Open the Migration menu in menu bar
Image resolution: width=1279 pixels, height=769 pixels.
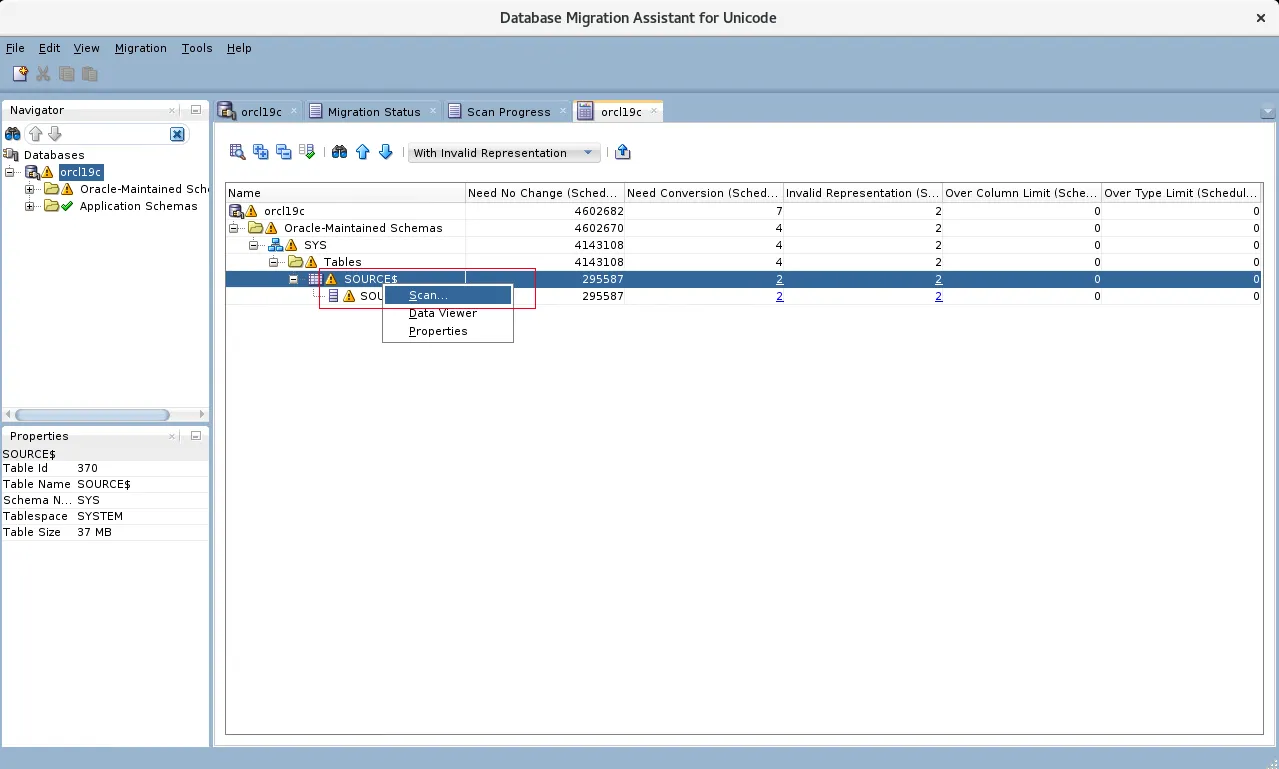click(140, 48)
